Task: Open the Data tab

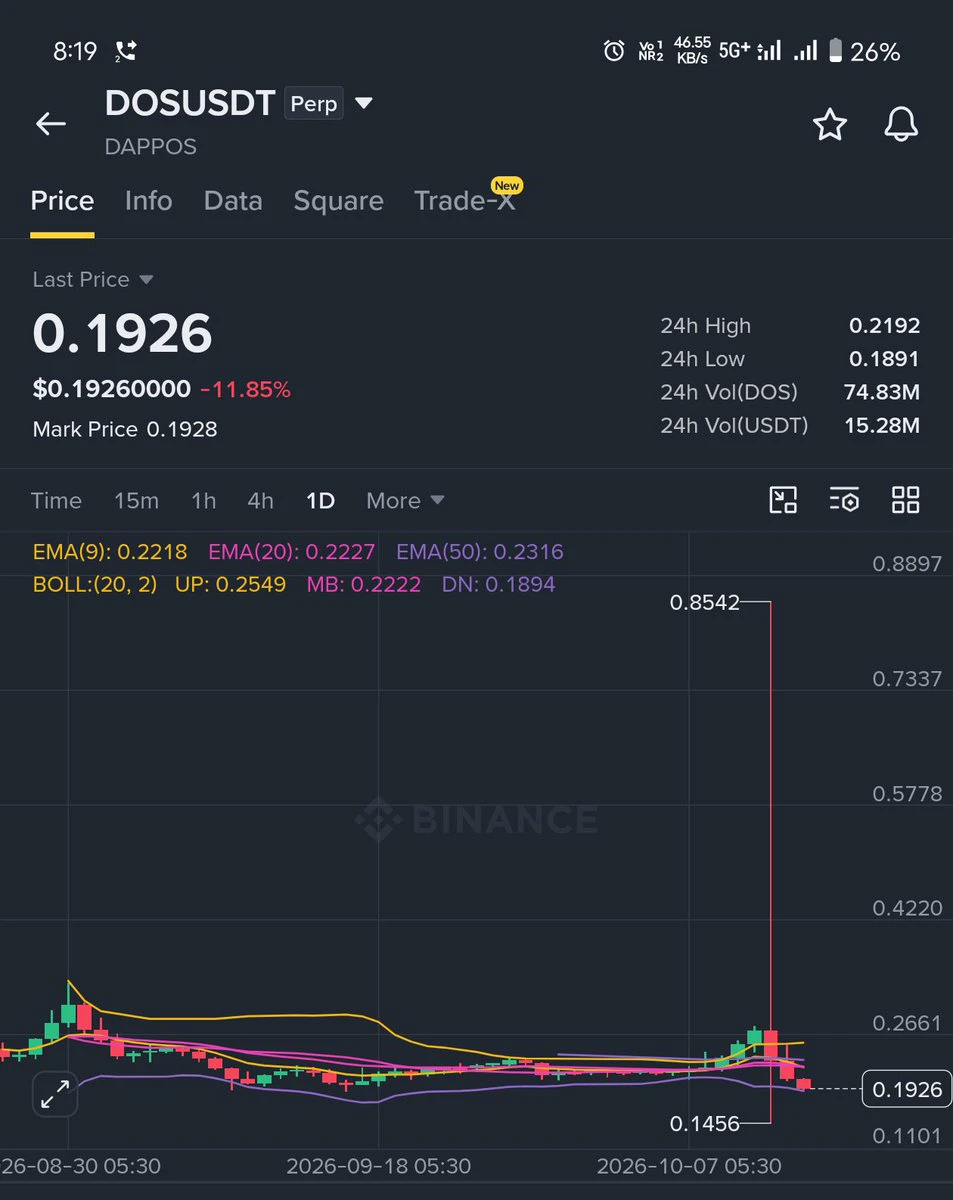Action: (233, 201)
